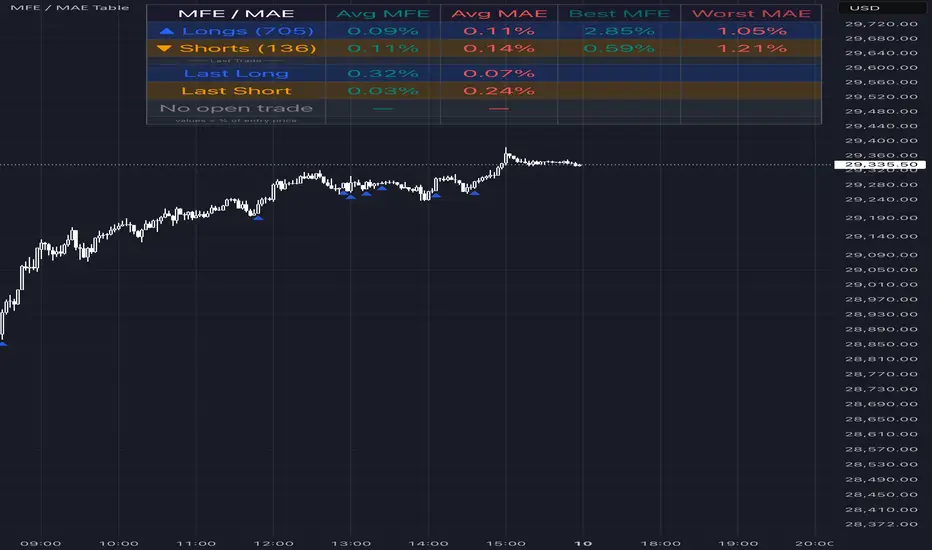The width and height of the screenshot is (932, 550).
Task: Click the 29,400.00 price axis label
Action: click(881, 140)
